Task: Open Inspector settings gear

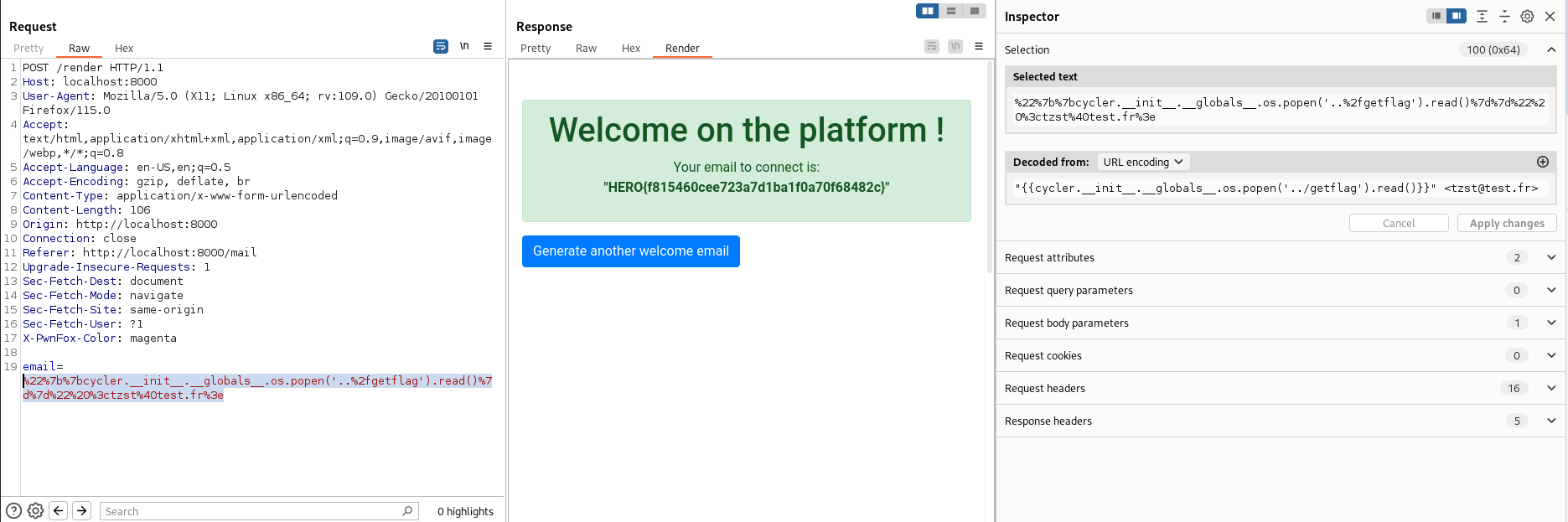Action: [1527, 16]
